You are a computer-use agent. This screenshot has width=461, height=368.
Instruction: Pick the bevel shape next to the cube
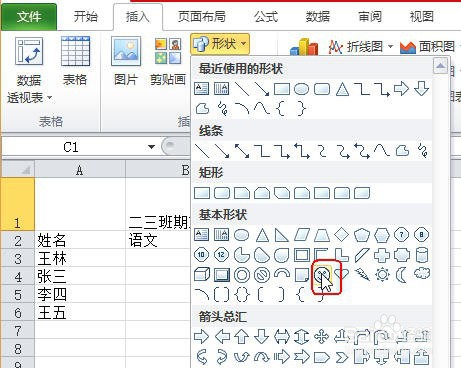coord(222,275)
